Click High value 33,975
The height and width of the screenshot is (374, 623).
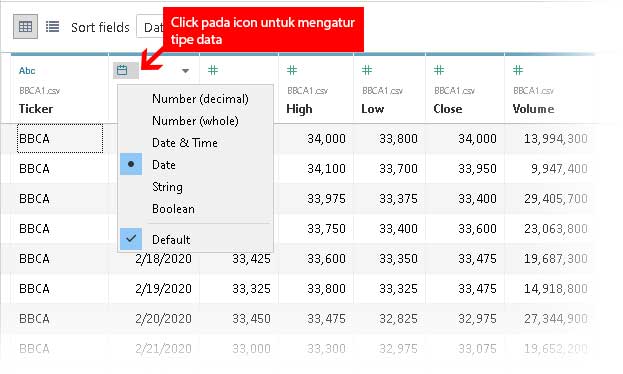coord(326,199)
